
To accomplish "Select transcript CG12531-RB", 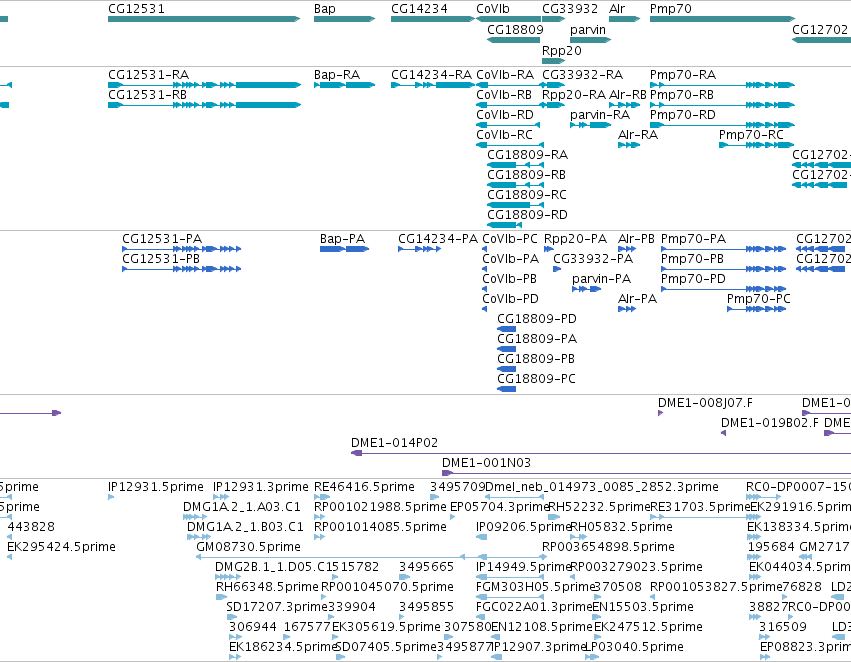I will click(204, 105).
